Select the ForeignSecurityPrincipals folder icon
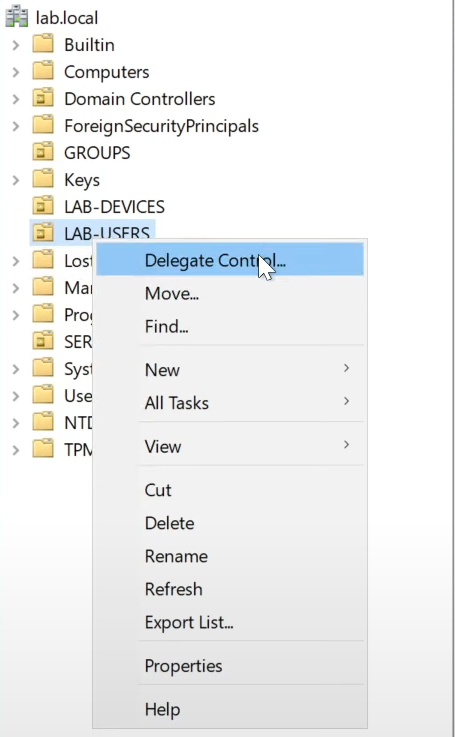This screenshot has width=455, height=737. click(43, 125)
